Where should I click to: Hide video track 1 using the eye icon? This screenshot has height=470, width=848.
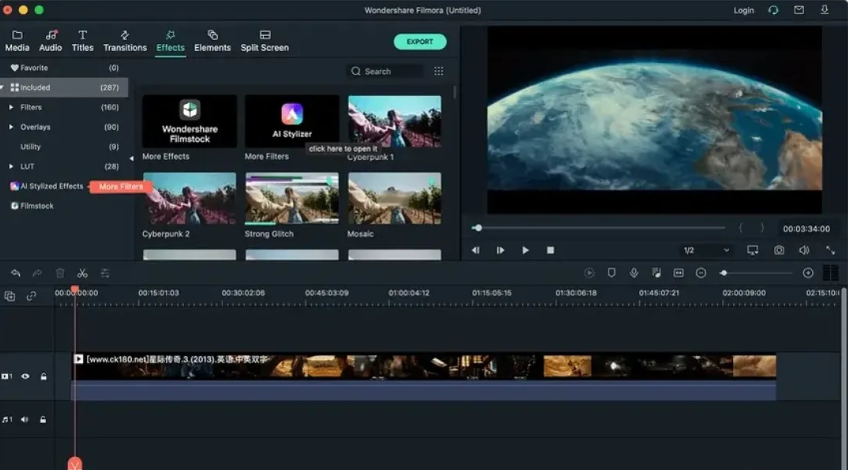pyautogui.click(x=25, y=377)
